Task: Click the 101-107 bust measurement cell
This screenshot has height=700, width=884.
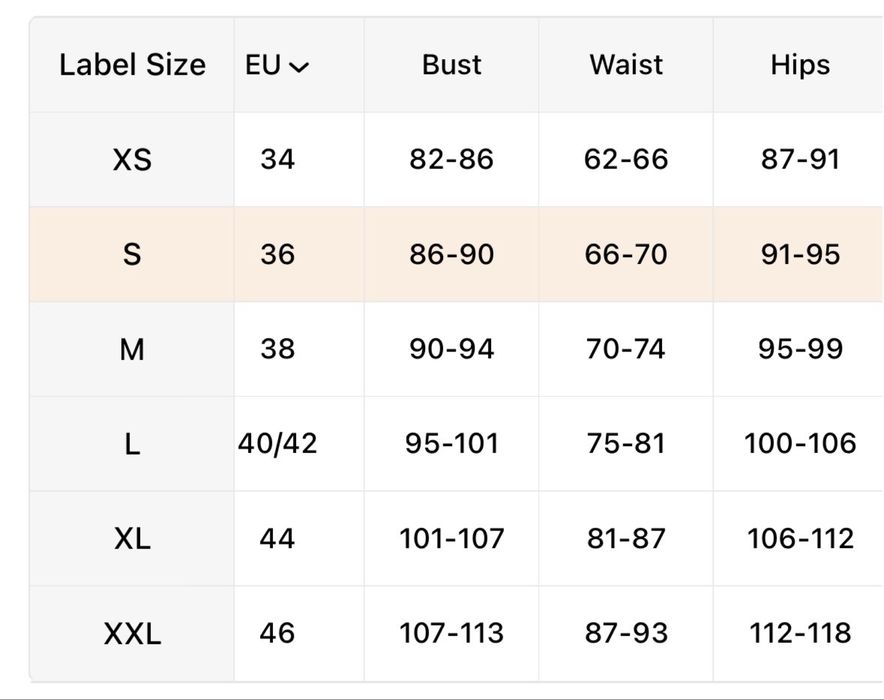Action: coord(452,539)
